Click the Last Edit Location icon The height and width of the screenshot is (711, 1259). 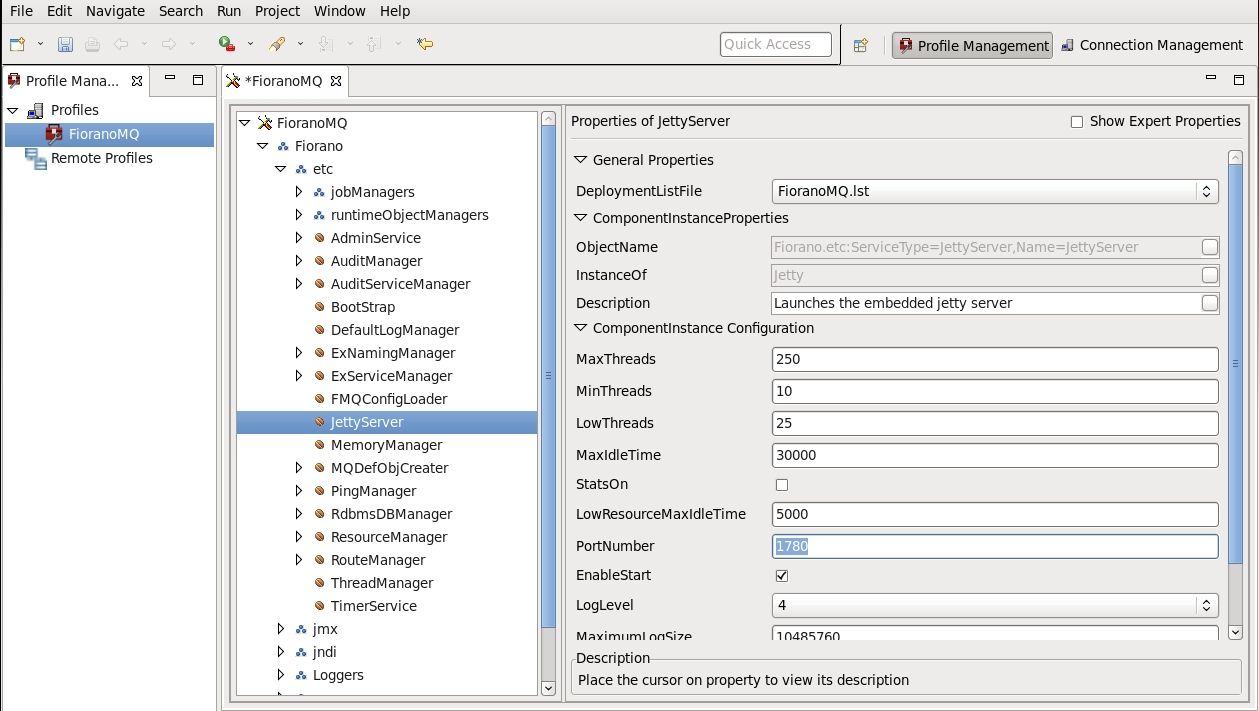425,44
